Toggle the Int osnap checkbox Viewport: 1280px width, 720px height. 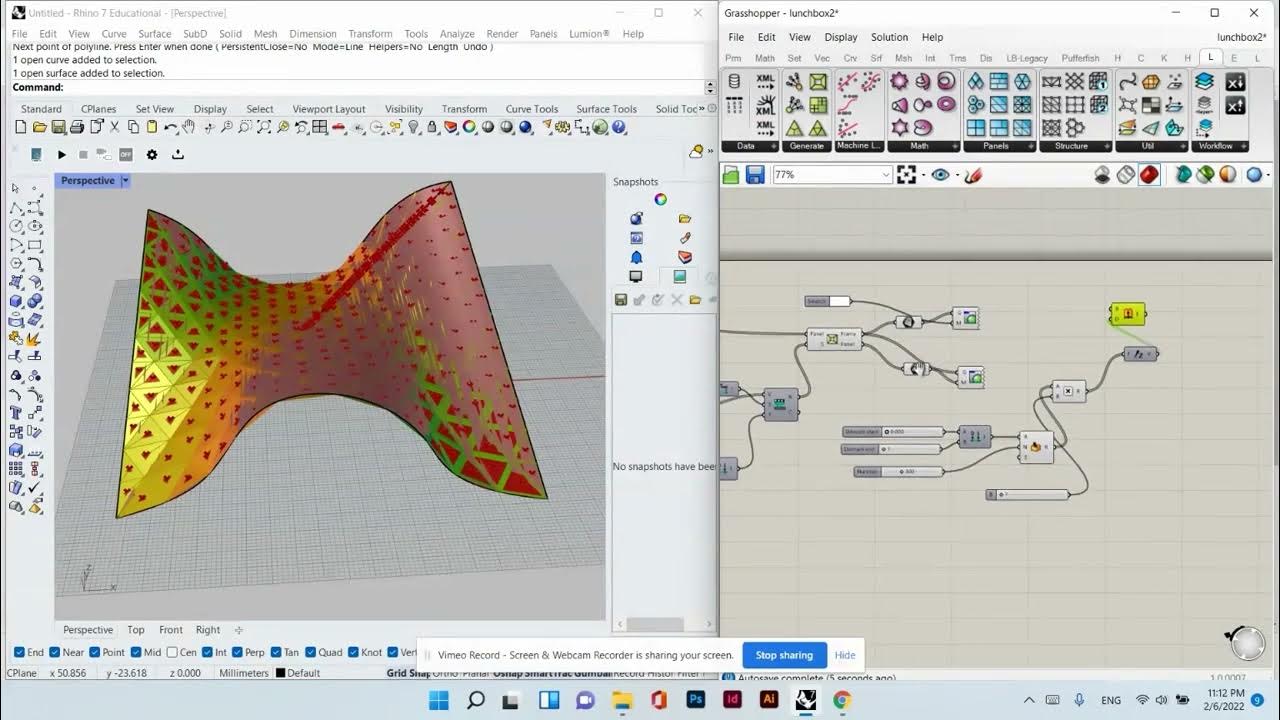(x=207, y=653)
